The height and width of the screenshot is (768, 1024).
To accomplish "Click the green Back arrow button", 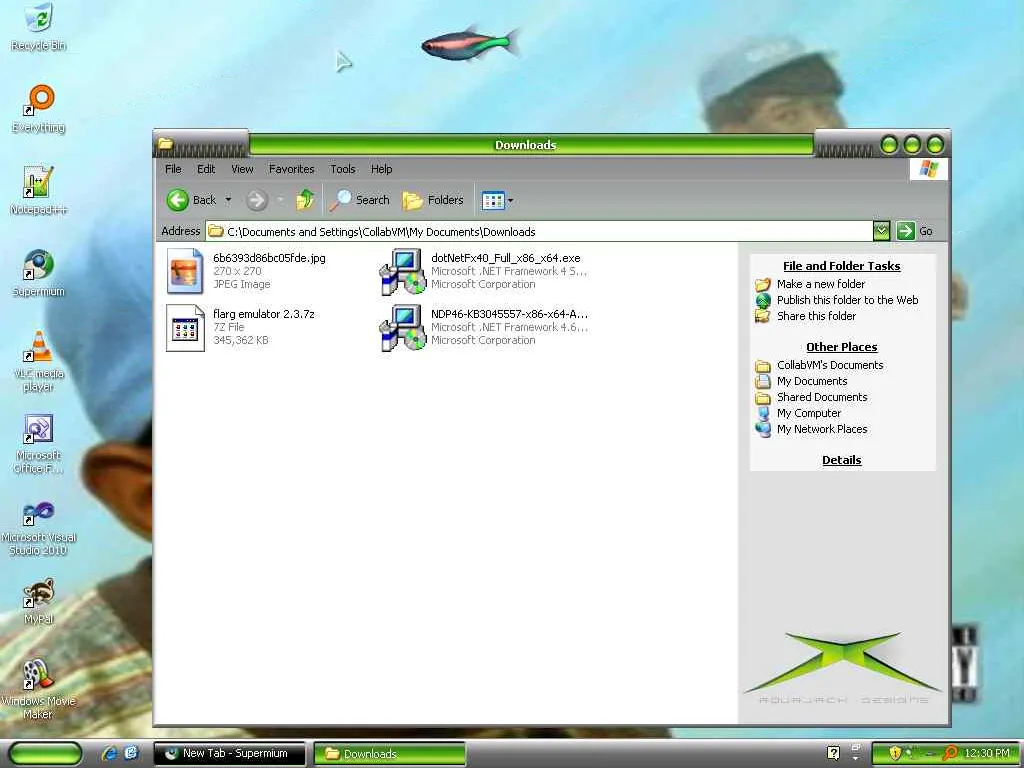I will (x=178, y=200).
